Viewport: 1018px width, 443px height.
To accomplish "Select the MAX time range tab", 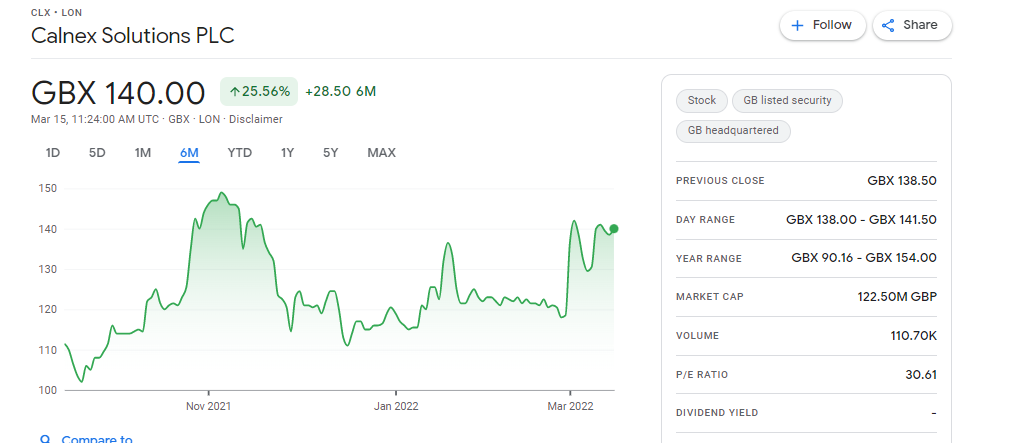I will [381, 153].
